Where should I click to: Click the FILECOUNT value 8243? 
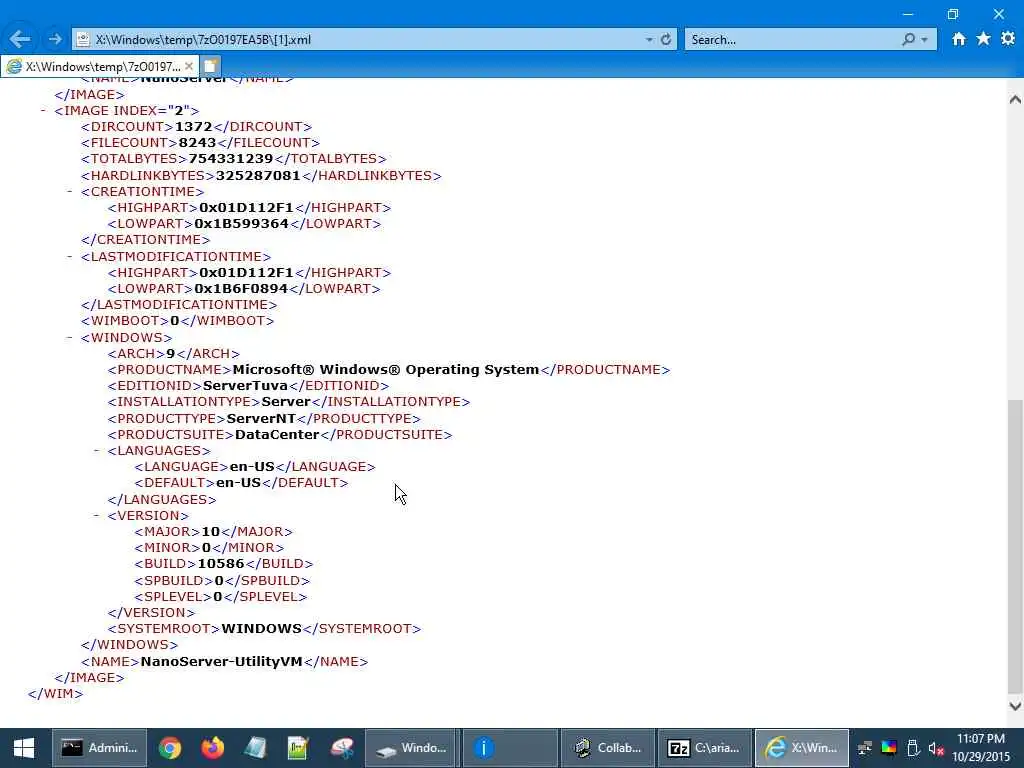click(197, 142)
